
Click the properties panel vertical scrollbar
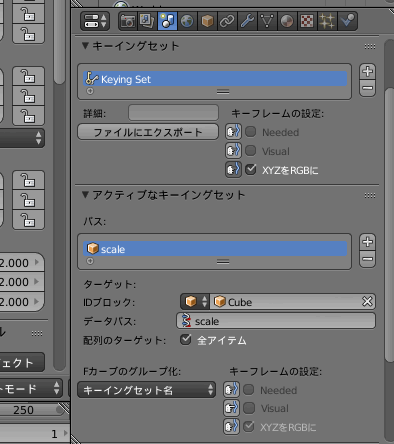[389, 224]
